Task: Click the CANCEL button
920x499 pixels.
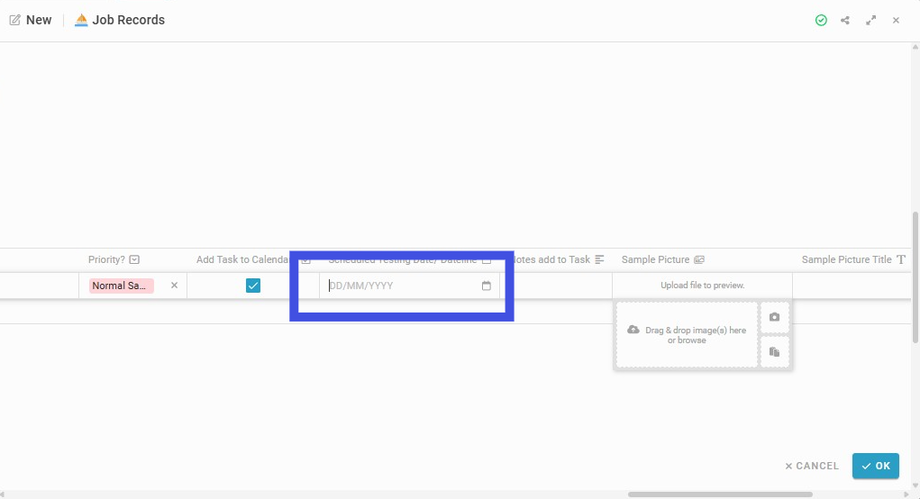Action: pos(812,466)
